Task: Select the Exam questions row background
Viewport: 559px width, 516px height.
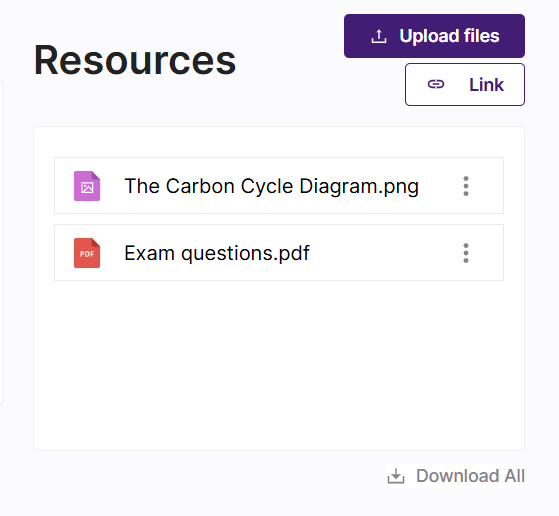Action: (x=279, y=252)
